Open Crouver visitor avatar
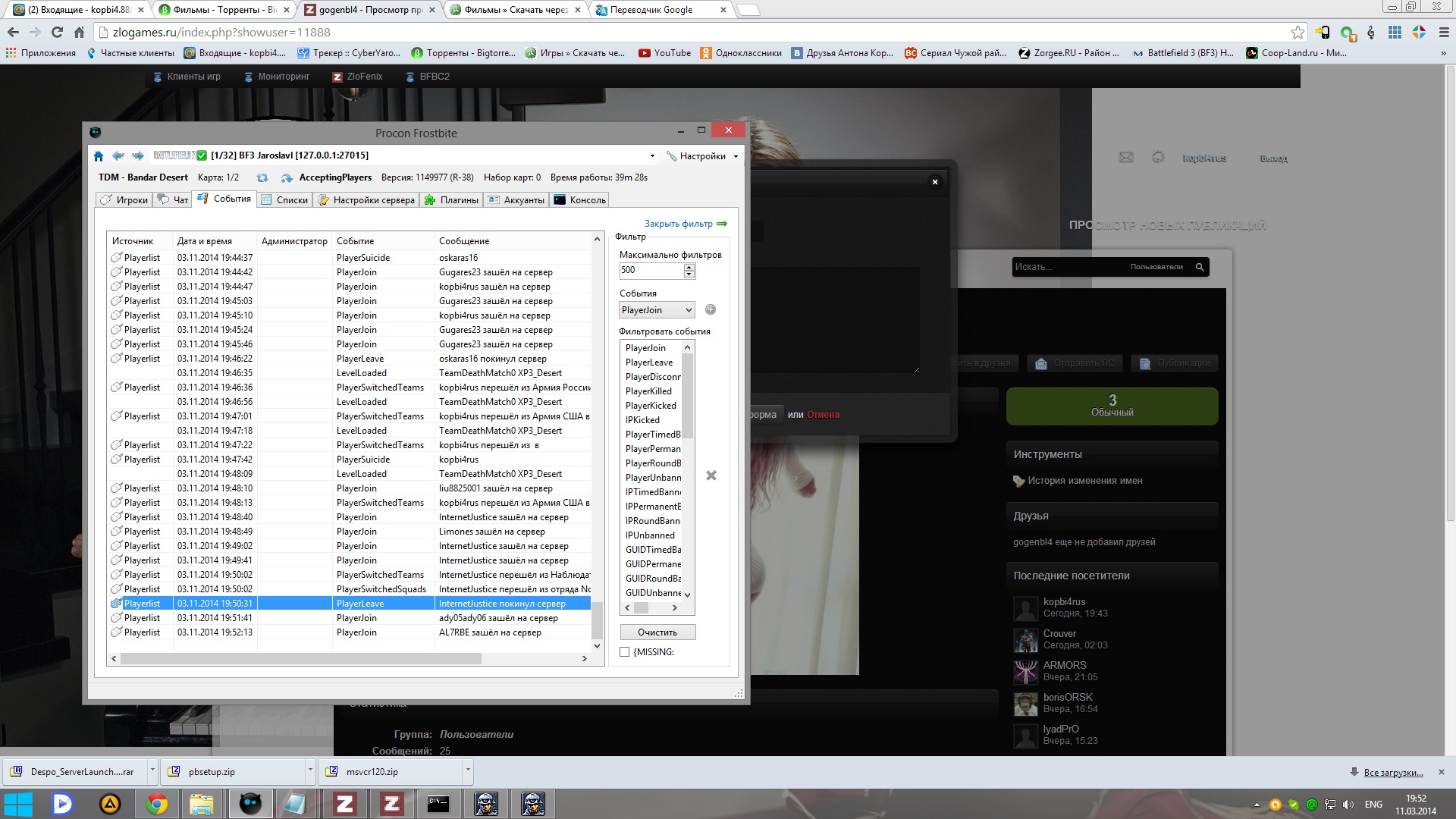Screen dimensions: 1456x819 [1026, 640]
